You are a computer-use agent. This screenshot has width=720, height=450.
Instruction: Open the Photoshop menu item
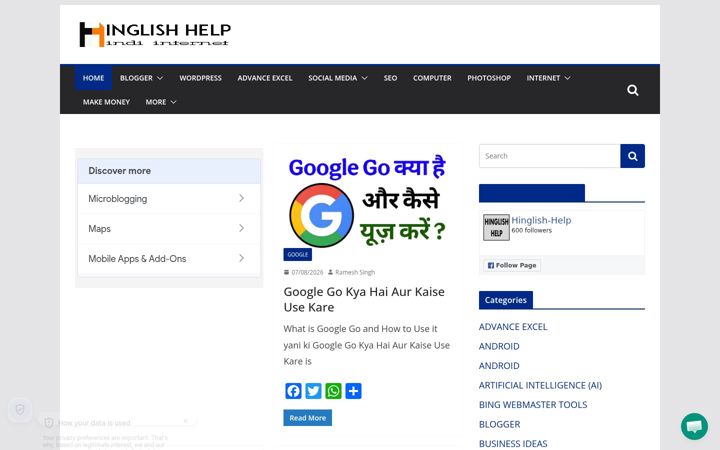489,78
